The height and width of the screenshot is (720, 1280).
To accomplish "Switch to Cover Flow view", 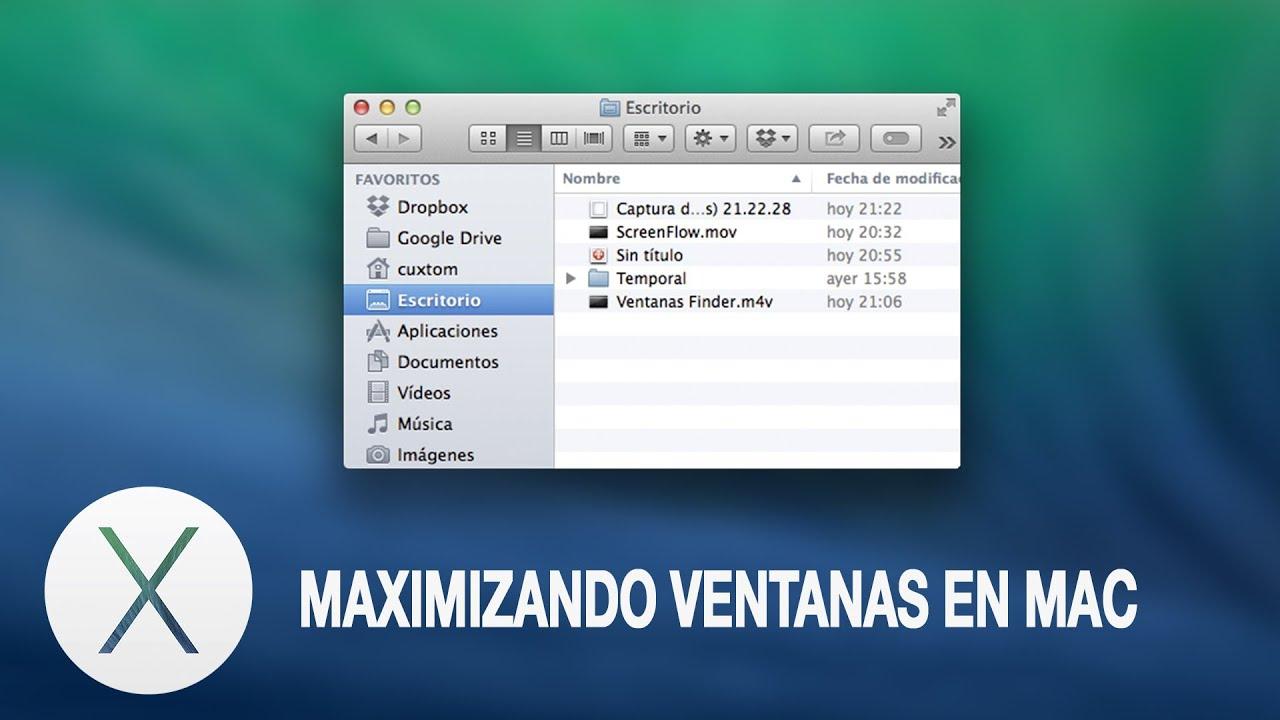I will tap(592, 138).
